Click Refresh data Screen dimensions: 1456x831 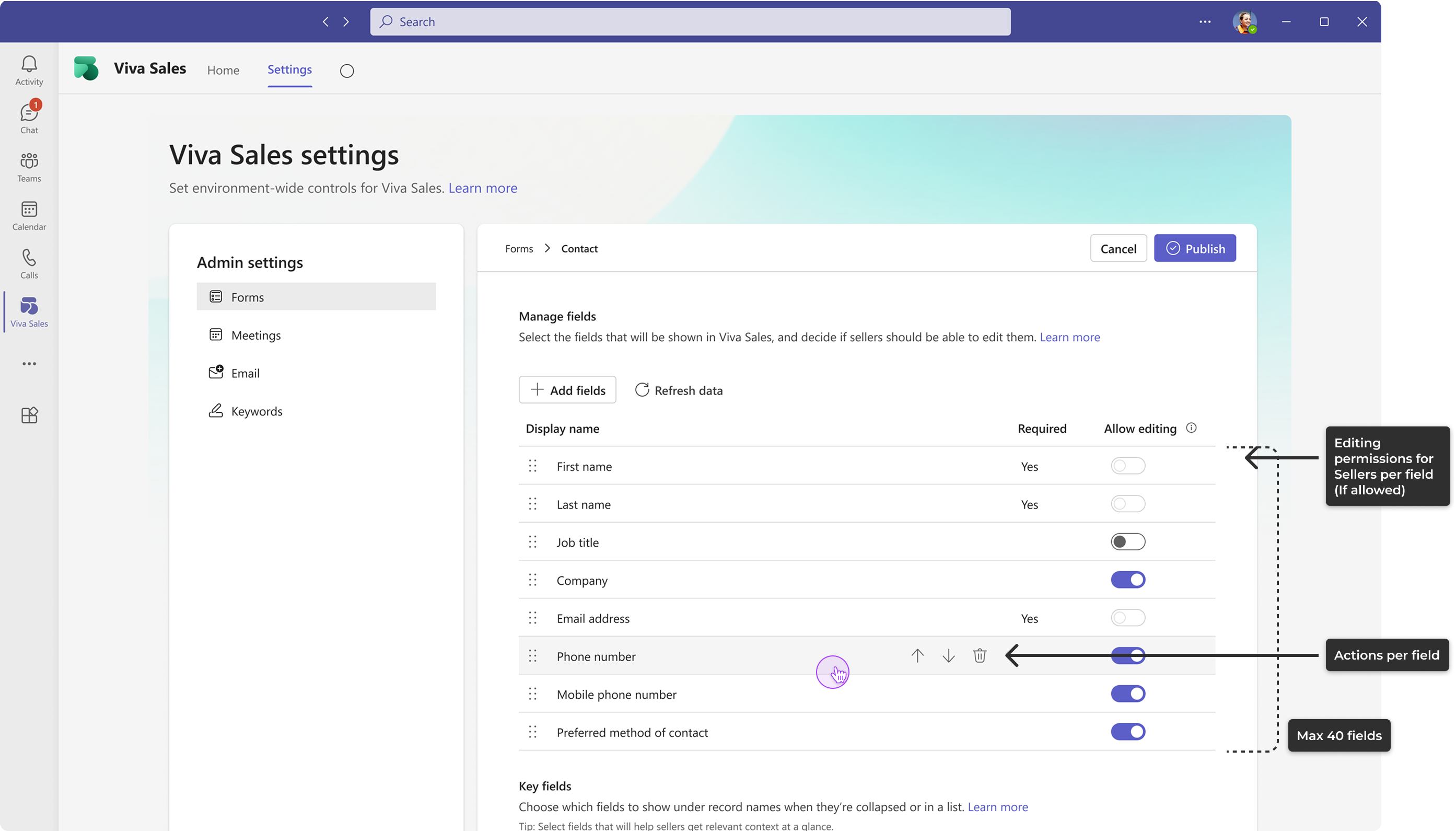678,390
